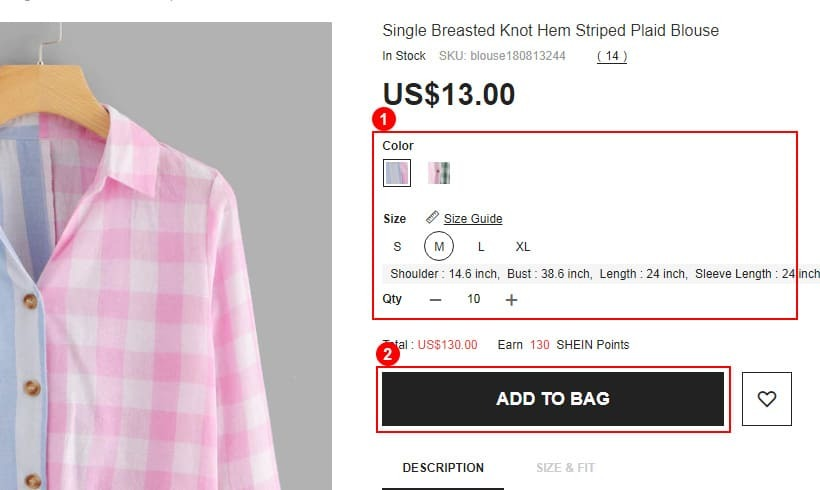The width and height of the screenshot is (820, 490).
Task: Select the blue-pink striped color swatch
Action: coord(397,173)
